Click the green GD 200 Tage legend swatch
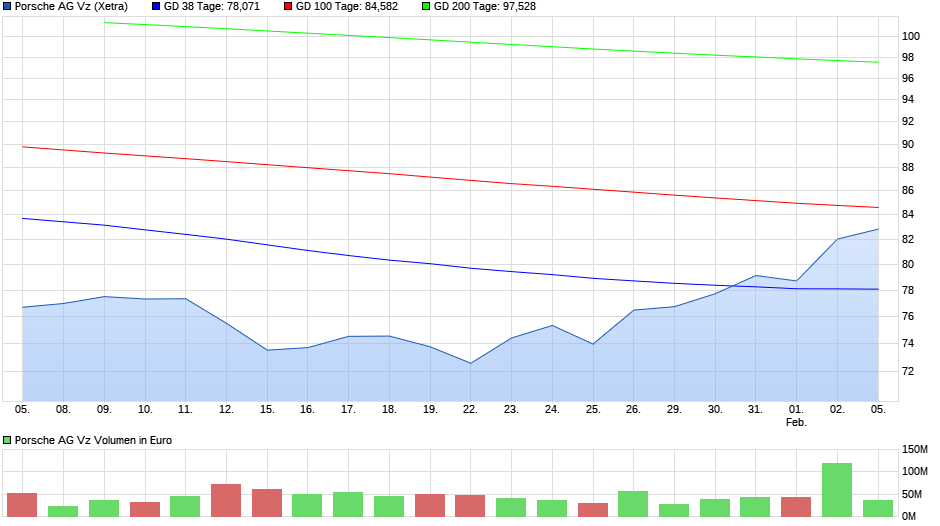940x526 pixels. 426,6
